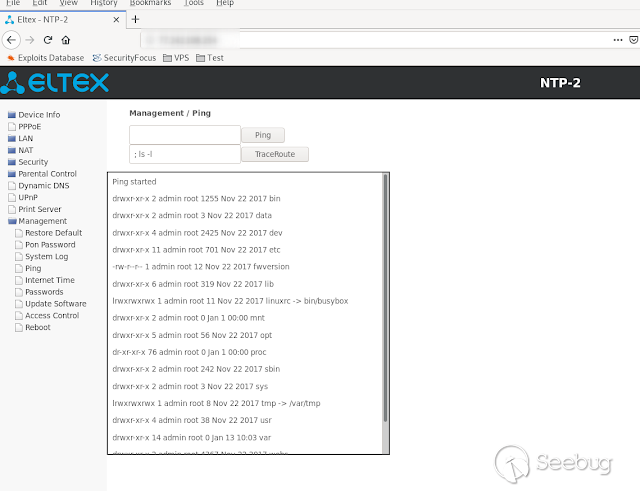
Task: Collapse the Management folder
Action: (x=38, y=221)
